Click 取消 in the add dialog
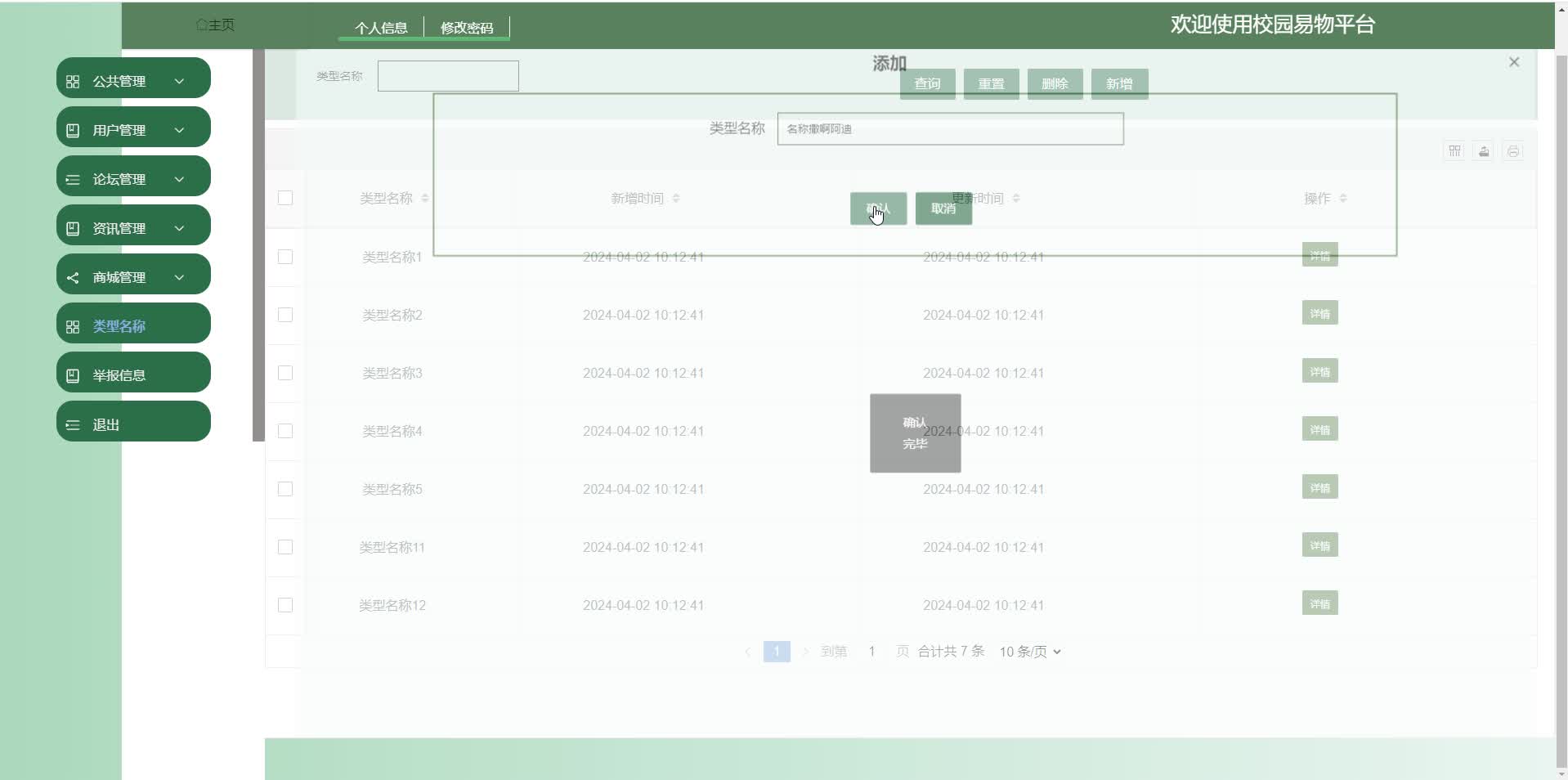The image size is (1568, 780). pyautogui.click(x=943, y=208)
